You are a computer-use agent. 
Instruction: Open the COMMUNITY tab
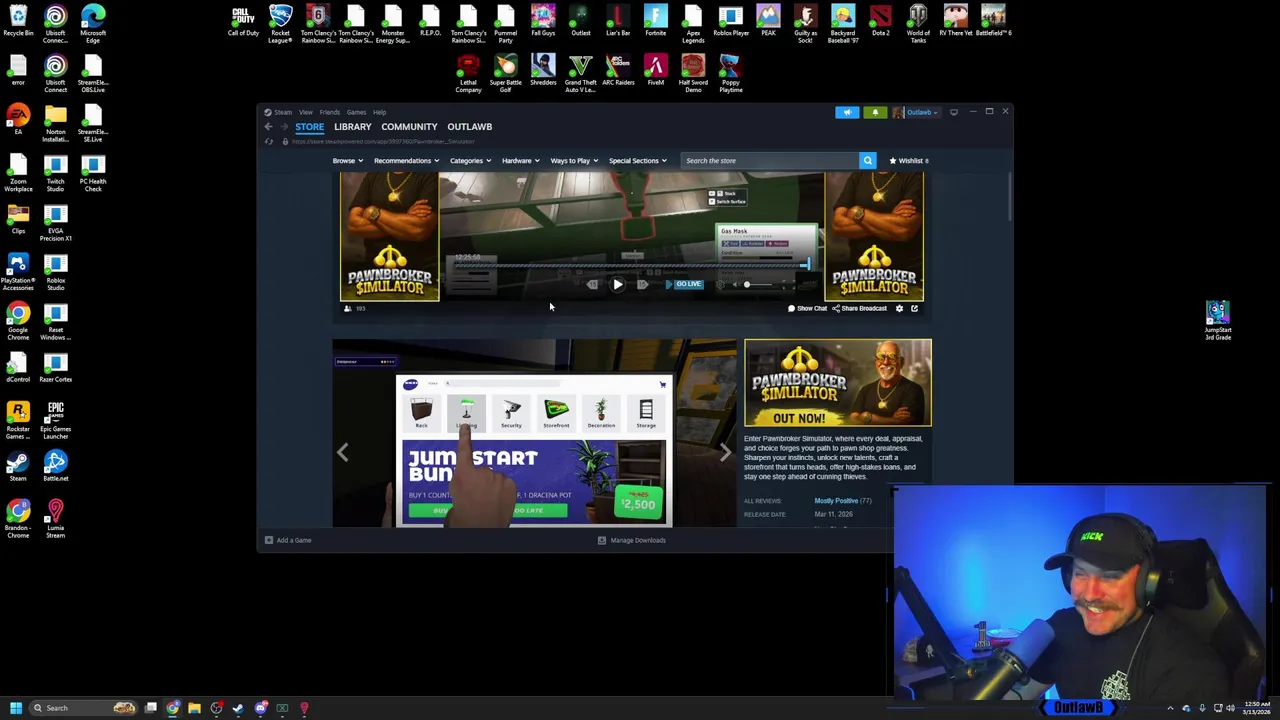tap(409, 127)
